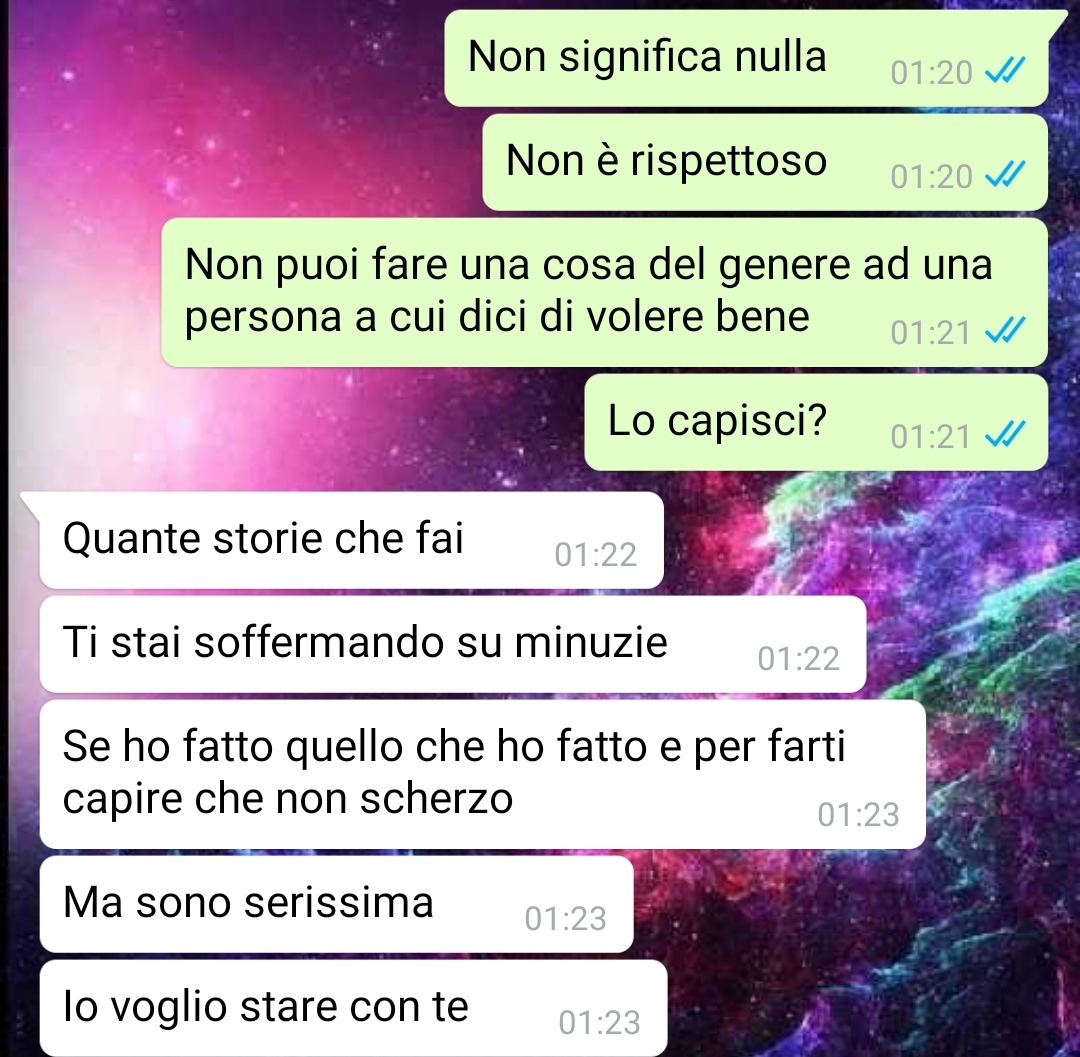Click 01:23 timestamp on "Io voglio stare con te"

(x=600, y=1023)
